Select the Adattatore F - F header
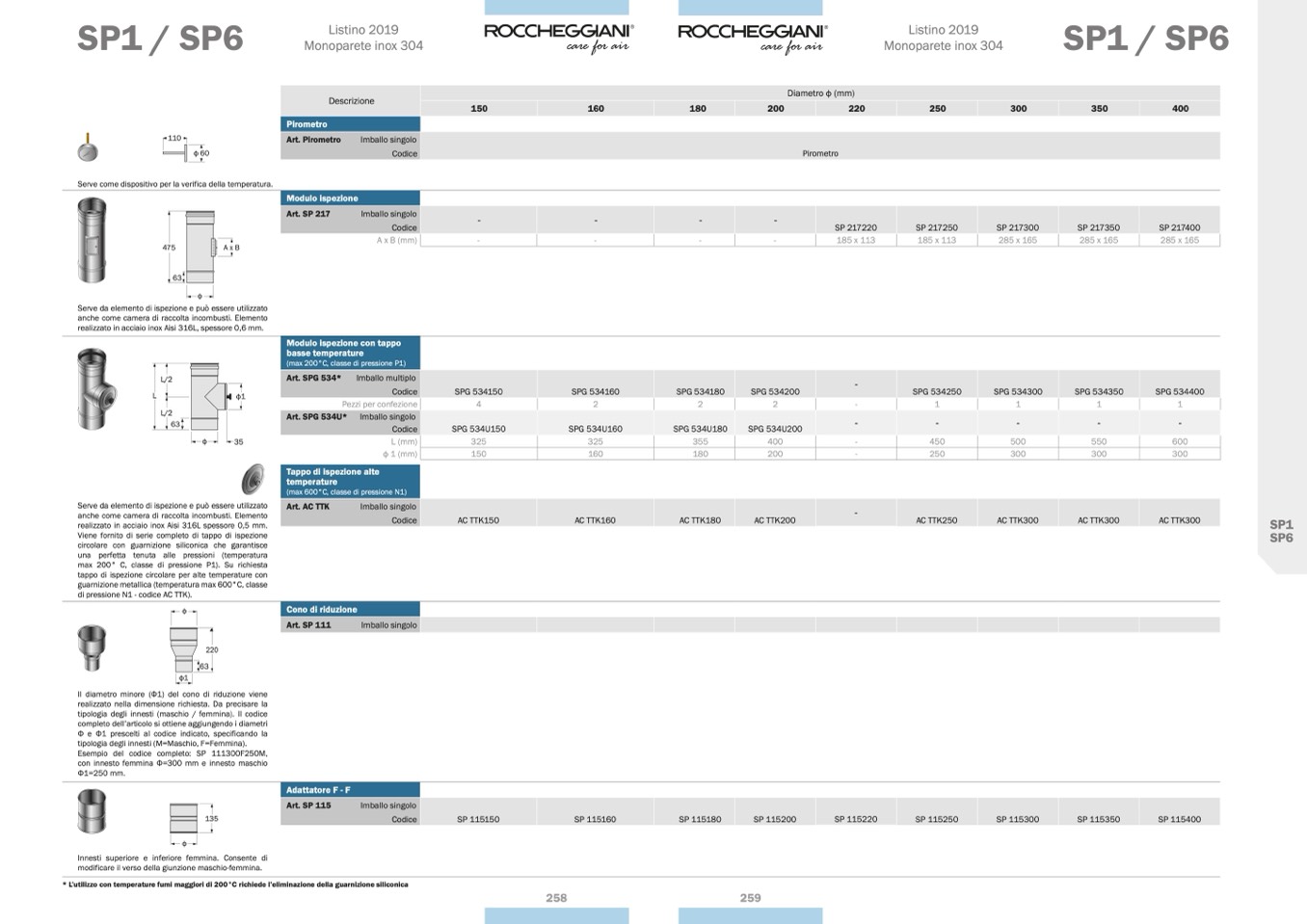 coord(350,790)
